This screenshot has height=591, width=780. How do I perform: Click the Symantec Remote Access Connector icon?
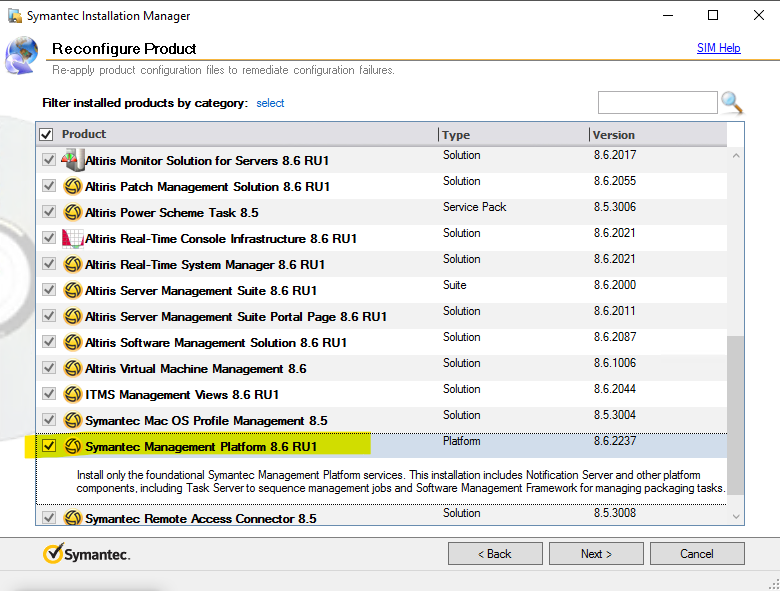(73, 518)
